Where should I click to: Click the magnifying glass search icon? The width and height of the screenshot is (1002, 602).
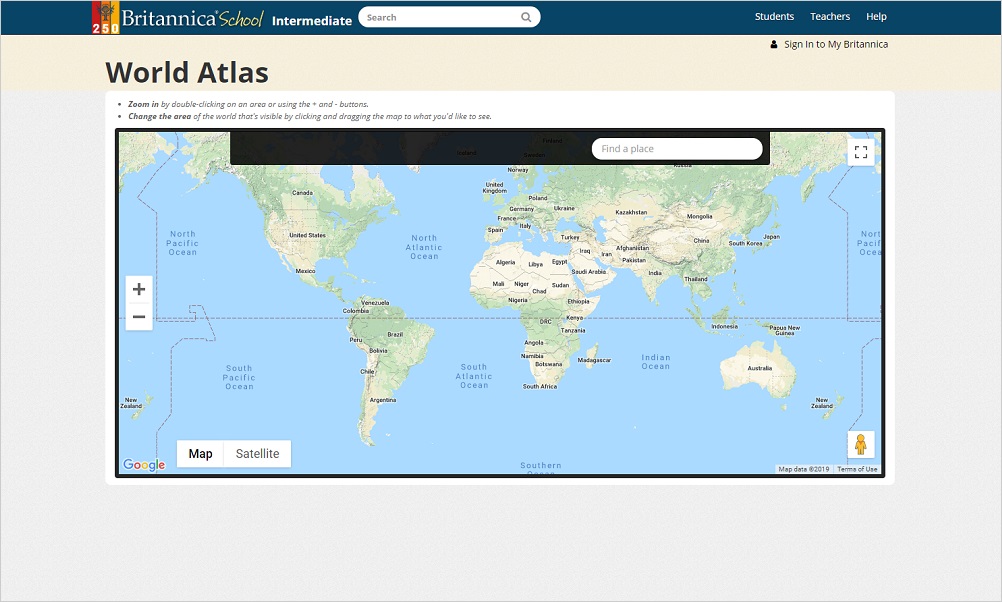click(x=526, y=17)
